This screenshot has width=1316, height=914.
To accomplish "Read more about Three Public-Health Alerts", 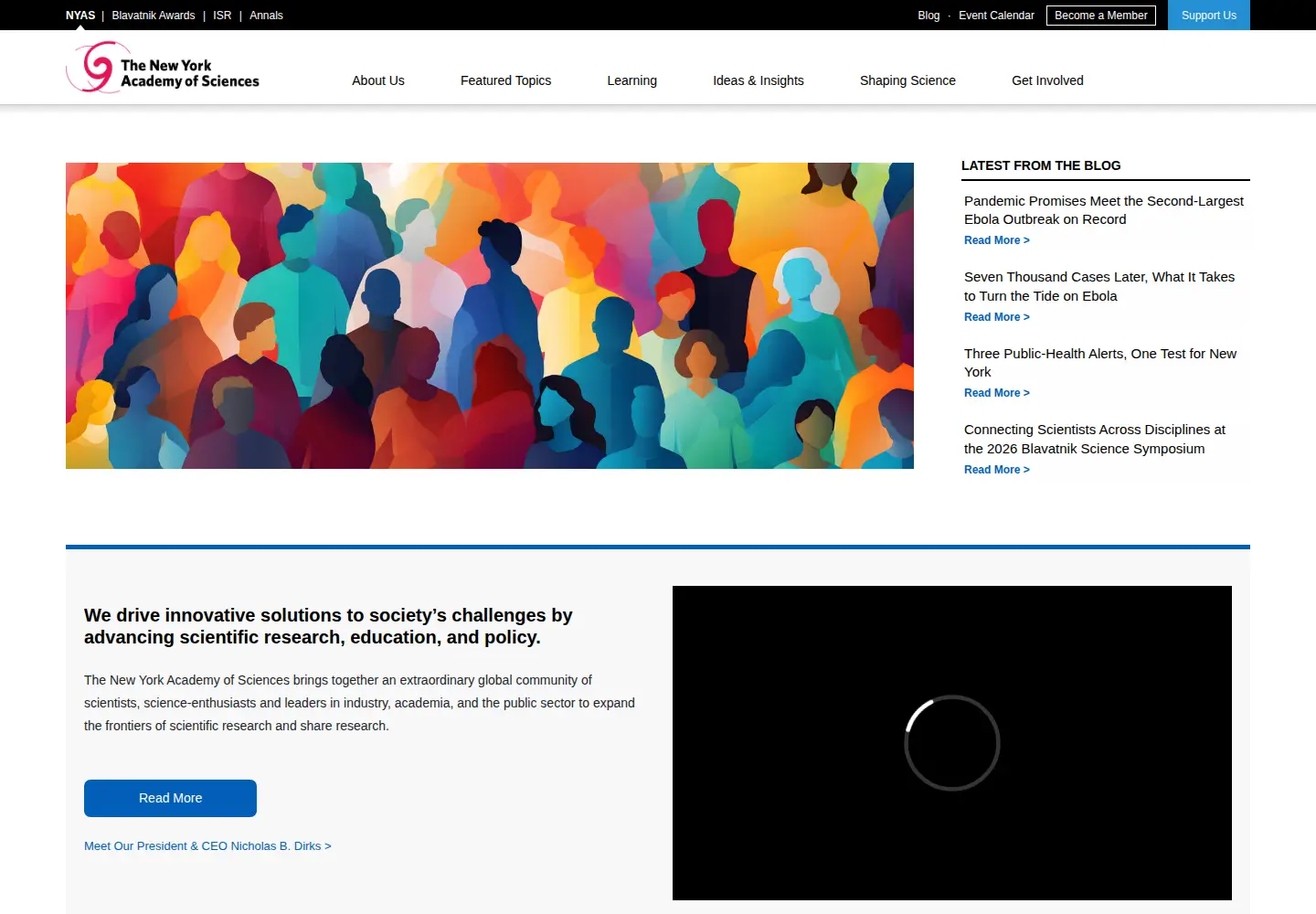I will click(997, 393).
